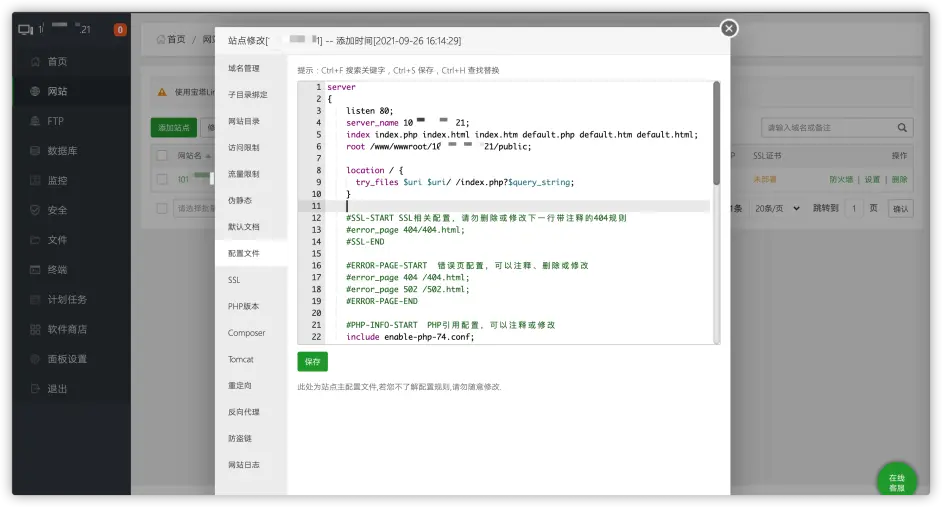Screen dimensions: 942x507
Task: Click the 首页 home icon in the sidebar
Action: tap(35, 61)
